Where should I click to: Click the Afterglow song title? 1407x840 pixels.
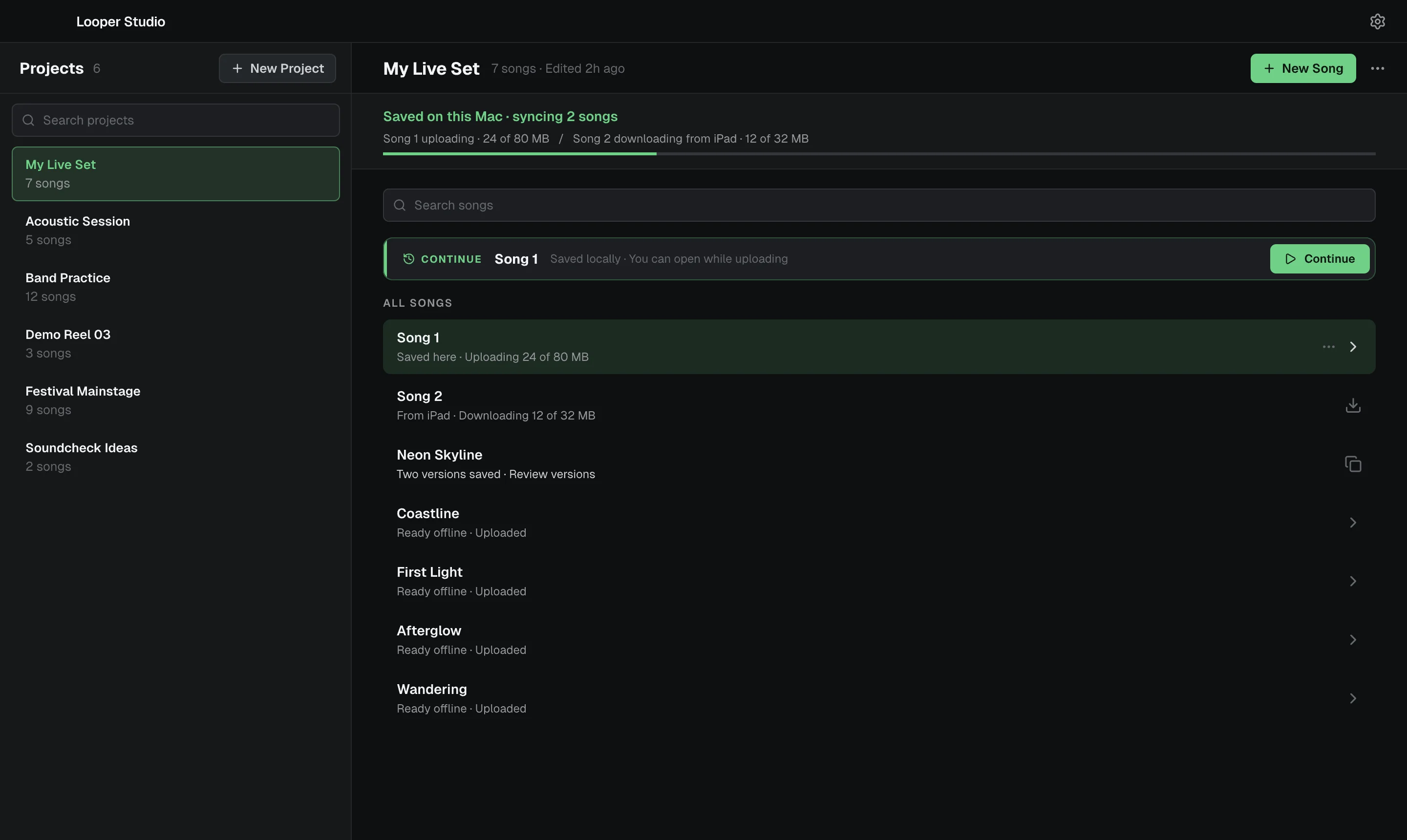pyautogui.click(x=428, y=630)
